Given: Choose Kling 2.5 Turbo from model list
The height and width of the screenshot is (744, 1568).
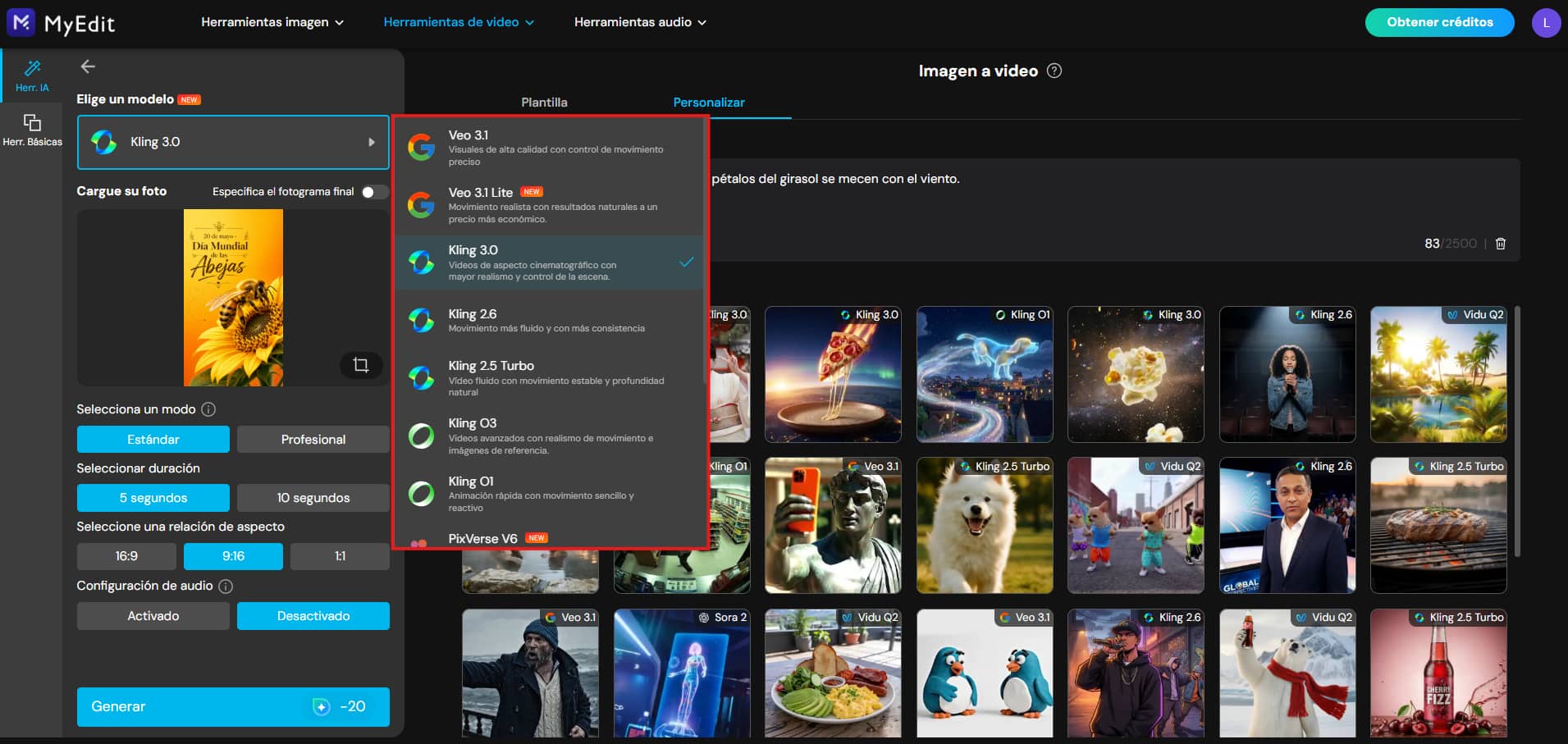Looking at the screenshot, I should [x=550, y=378].
